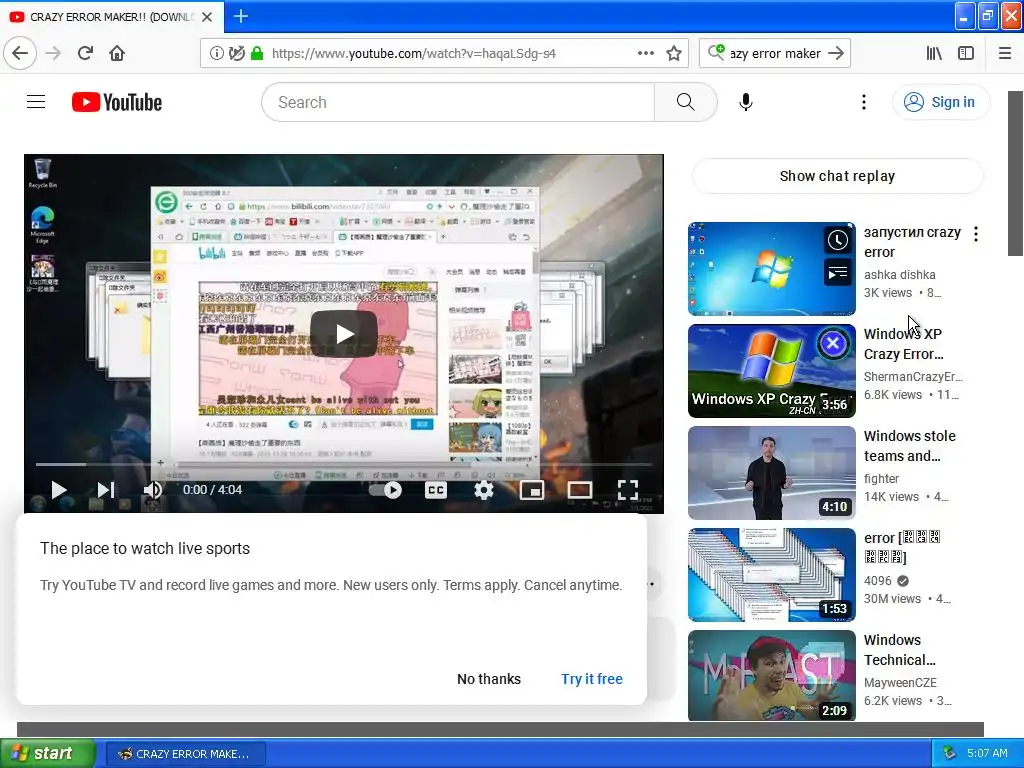Open the browser Library icon
The image size is (1024, 768).
(x=934, y=53)
